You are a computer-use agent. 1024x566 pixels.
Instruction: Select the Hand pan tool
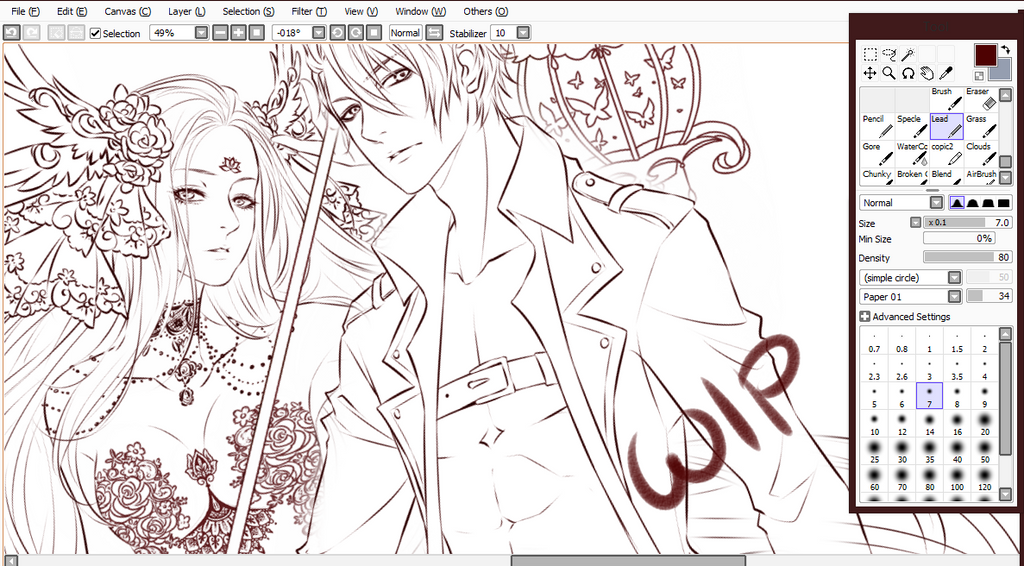pyautogui.click(x=927, y=73)
